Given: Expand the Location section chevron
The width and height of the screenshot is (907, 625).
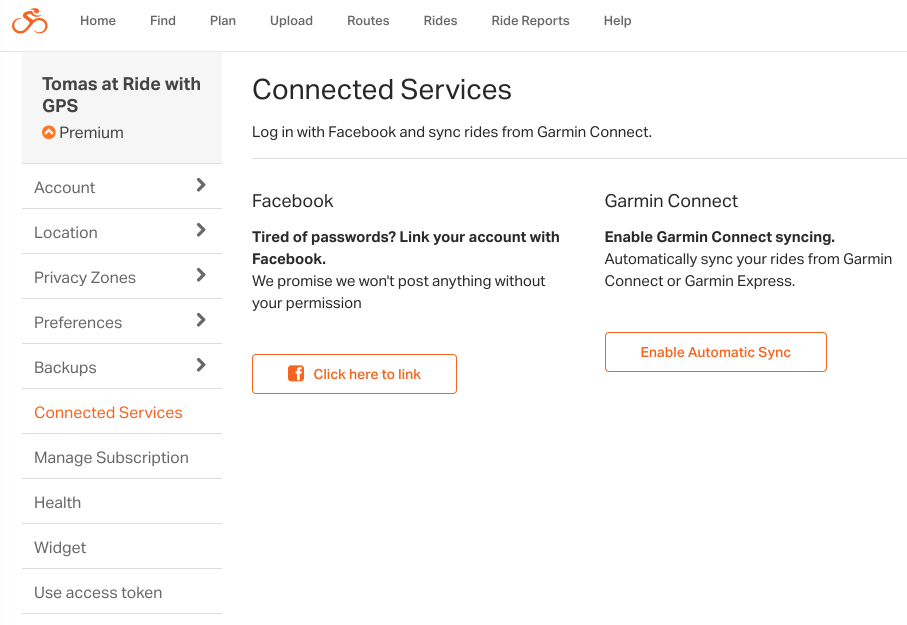Looking at the screenshot, I should click(x=201, y=230).
